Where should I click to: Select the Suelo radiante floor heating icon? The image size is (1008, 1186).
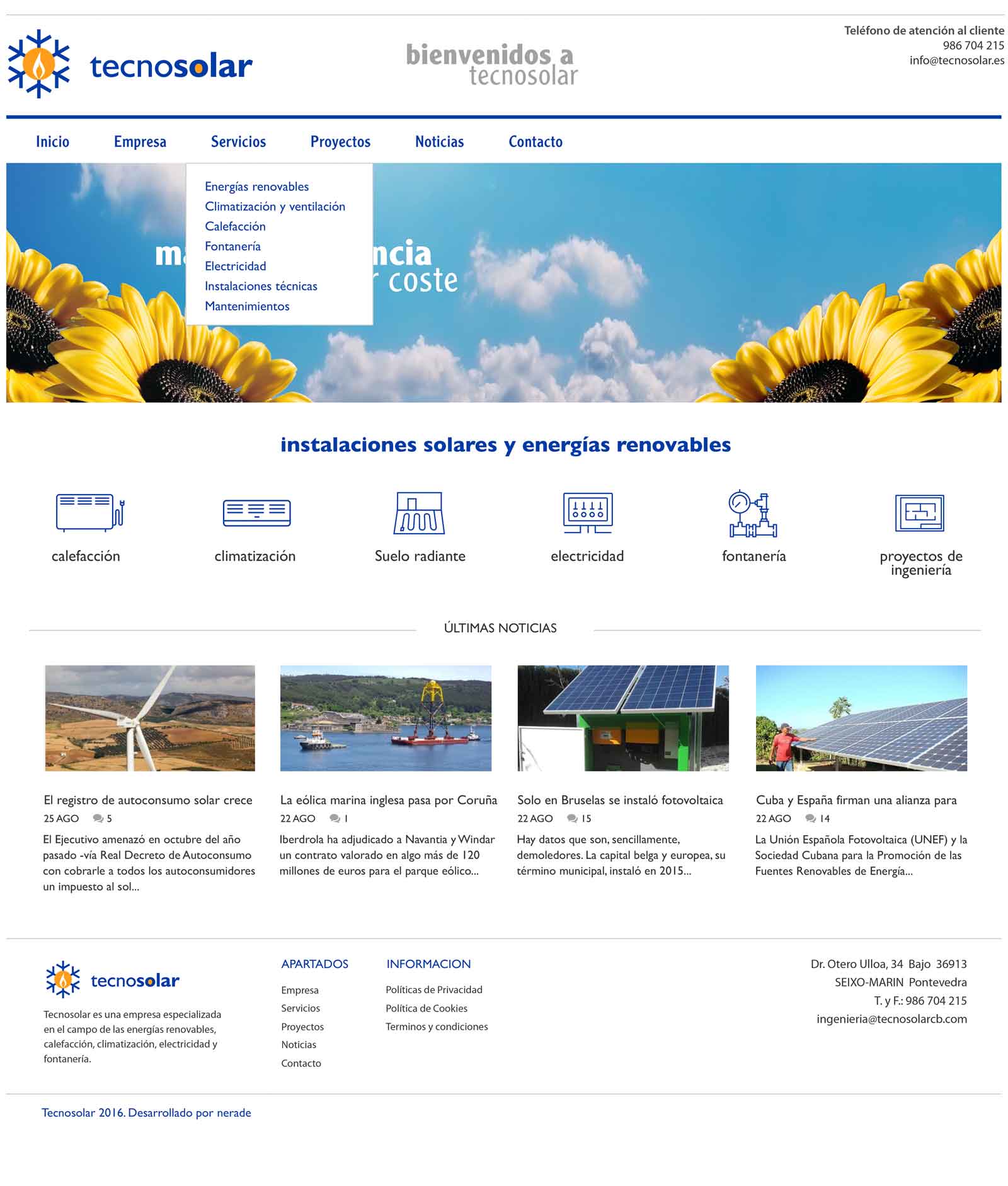(x=419, y=512)
